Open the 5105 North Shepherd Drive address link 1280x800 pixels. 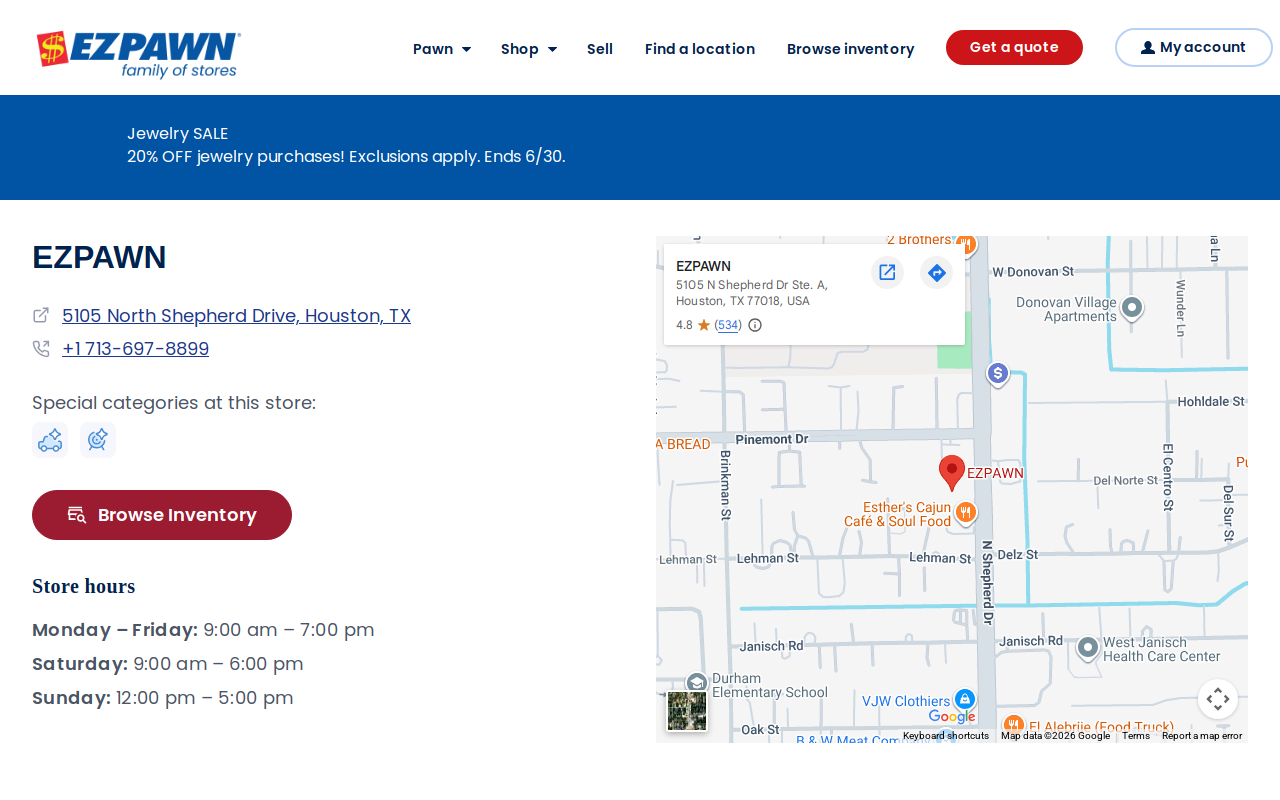236,316
